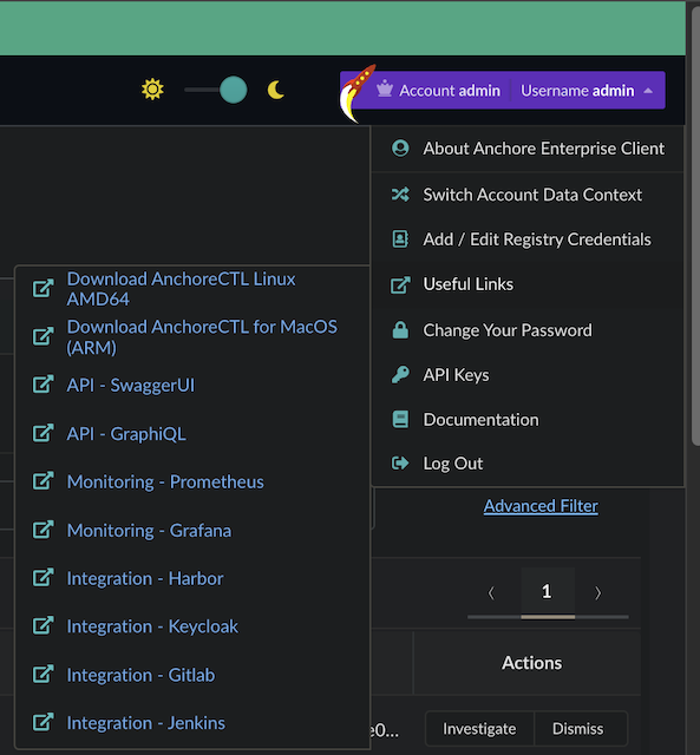The width and height of the screenshot is (700, 755).
Task: Click the moon dark-mode icon
Action: [x=276, y=90]
